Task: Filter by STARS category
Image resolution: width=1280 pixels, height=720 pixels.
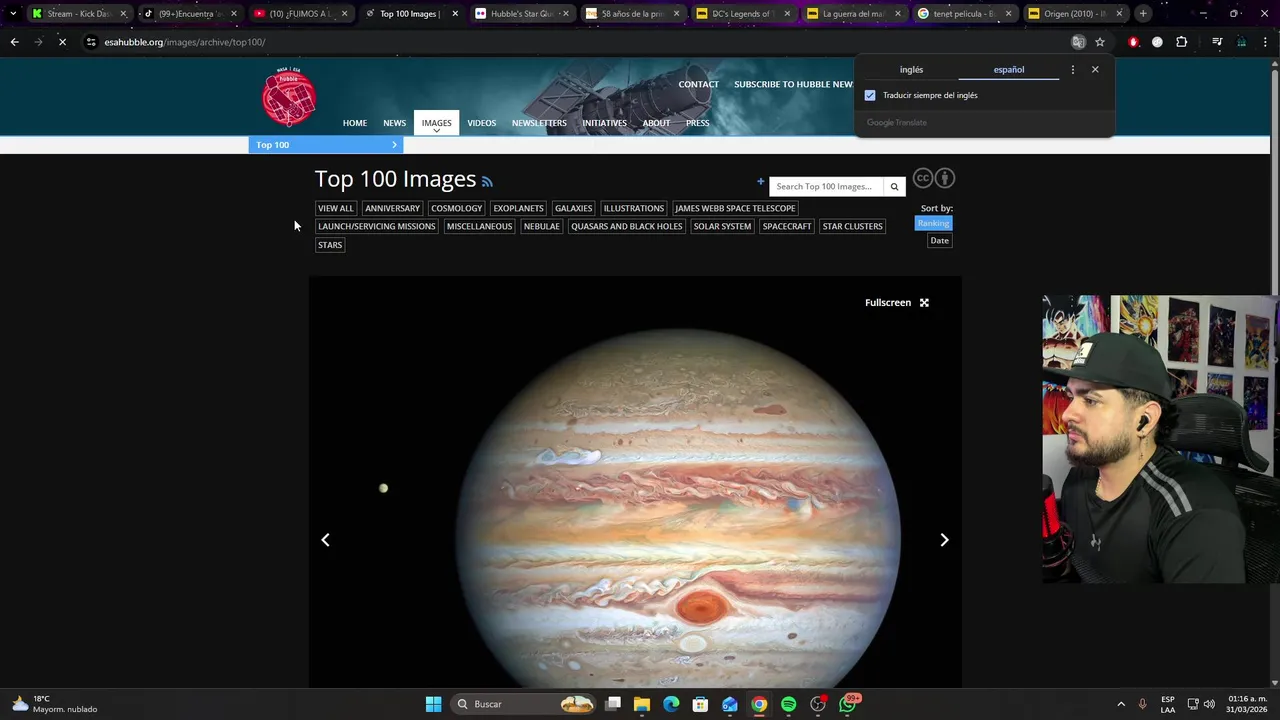Action: (x=330, y=245)
